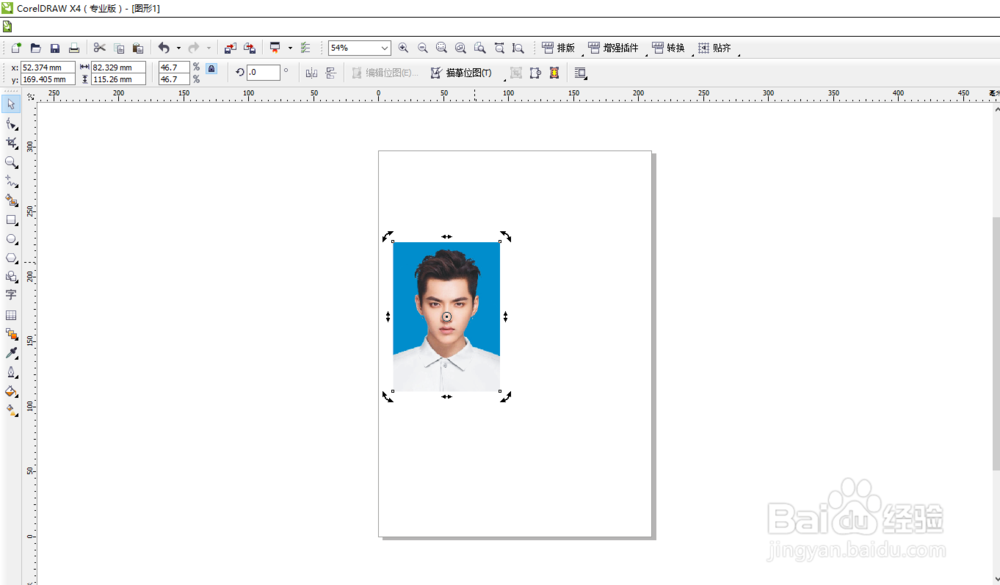The width and height of the screenshot is (1000, 585).
Task: Open the 贴齐 snap menu
Action: [714, 48]
